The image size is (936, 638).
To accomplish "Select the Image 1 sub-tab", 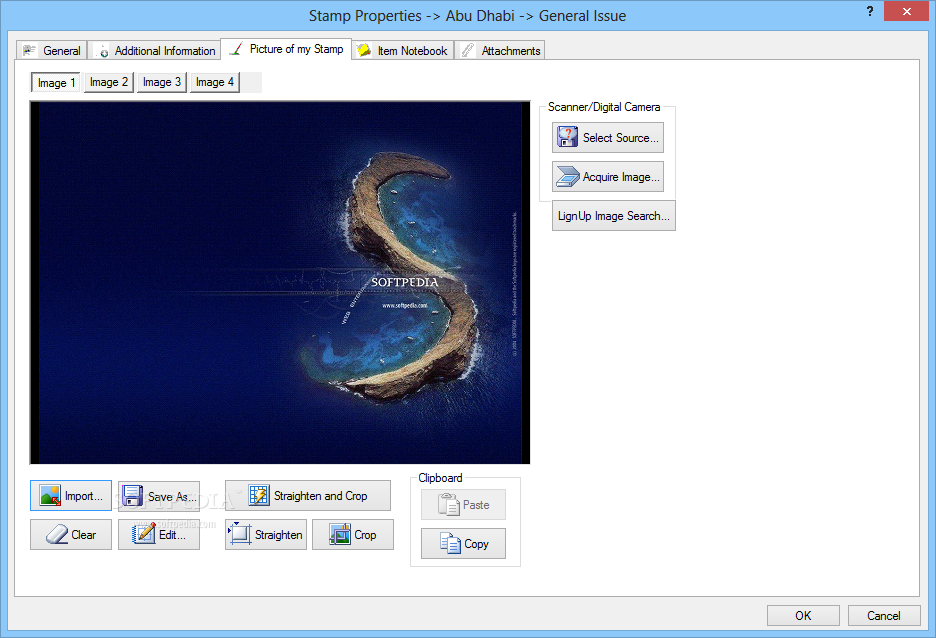I will coord(56,82).
